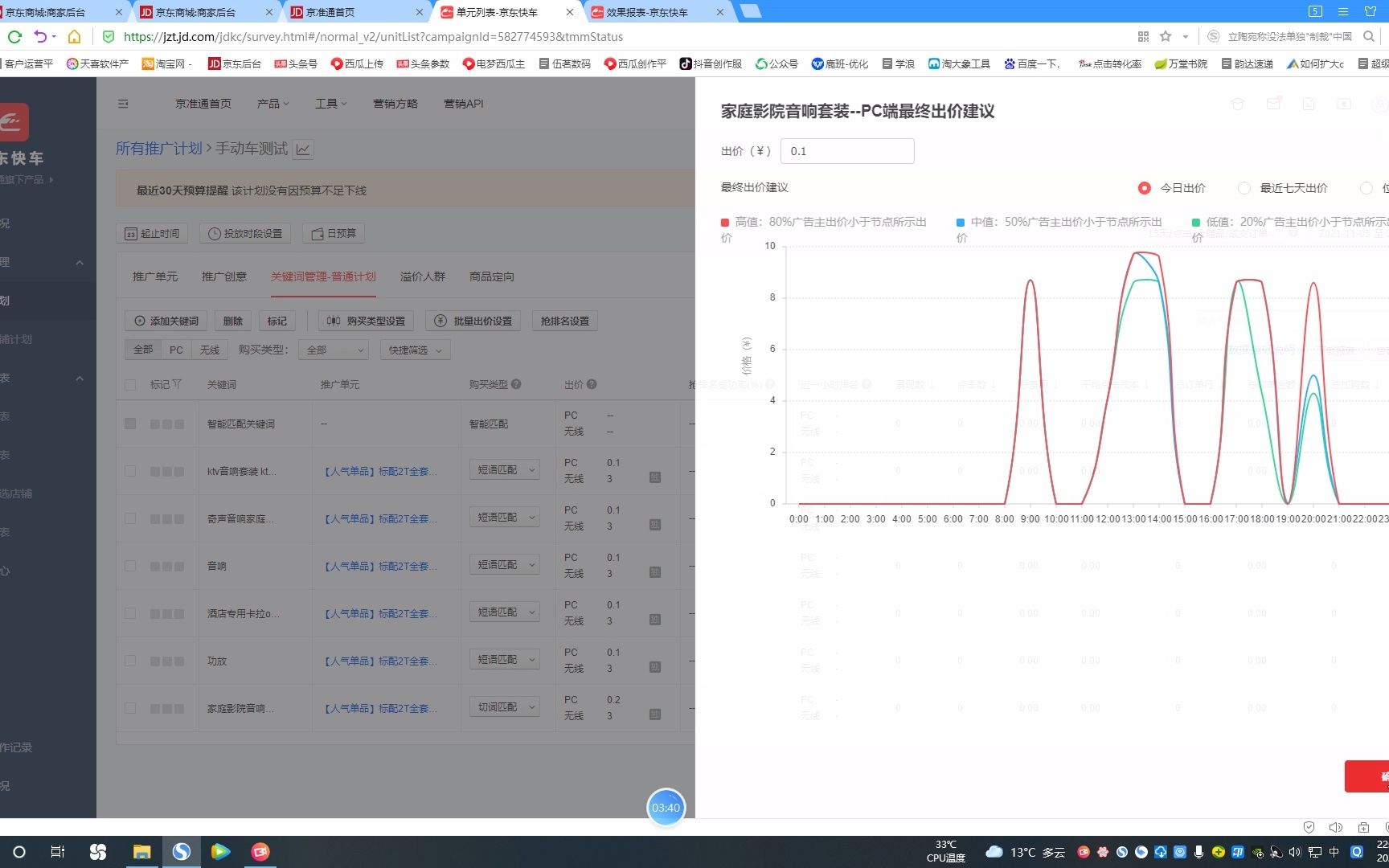Click the volume icon in system tray
This screenshot has height=868, width=1389.
pos(1294,852)
